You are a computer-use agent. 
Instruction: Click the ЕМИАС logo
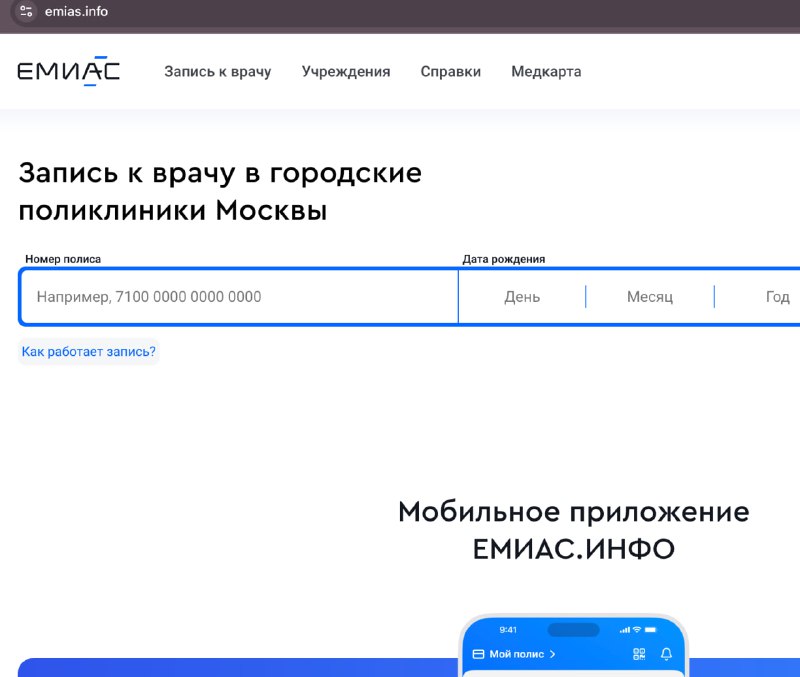69,71
